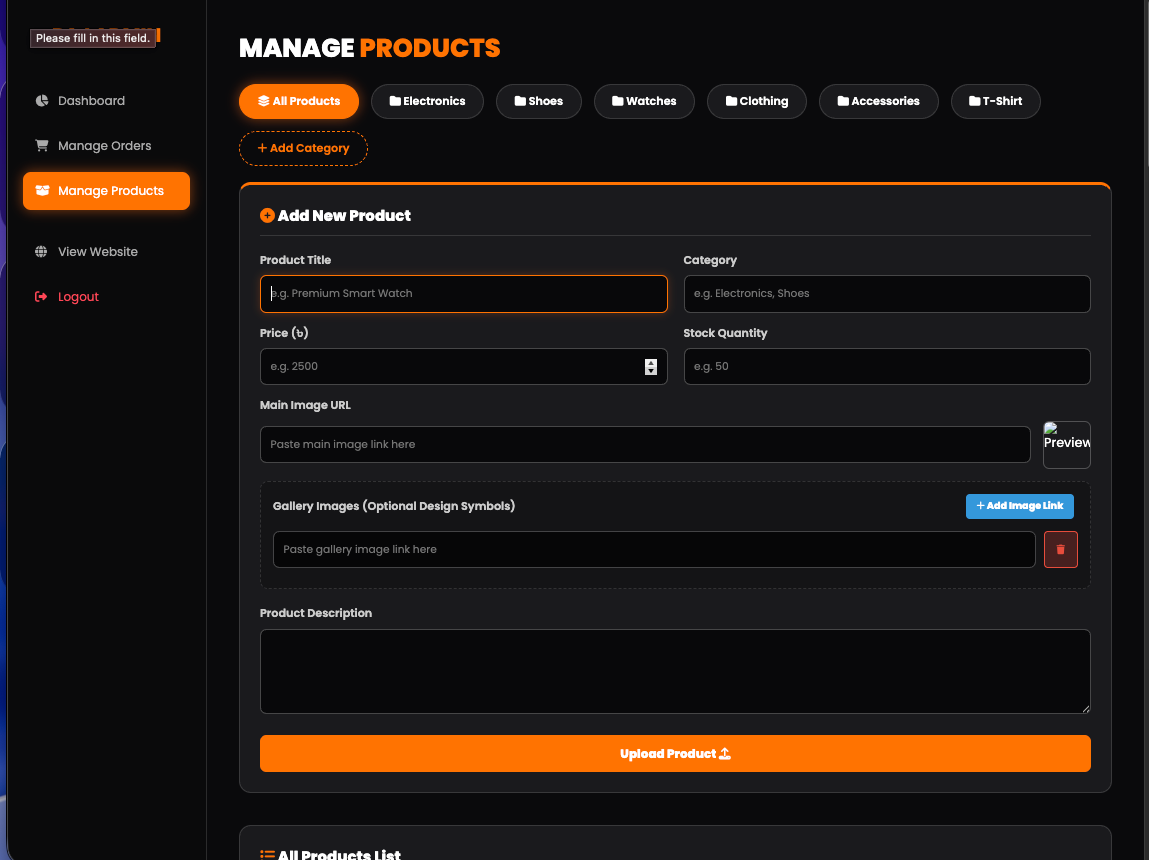
Task: Click the Dashboard pie chart icon
Action: [x=42, y=101]
